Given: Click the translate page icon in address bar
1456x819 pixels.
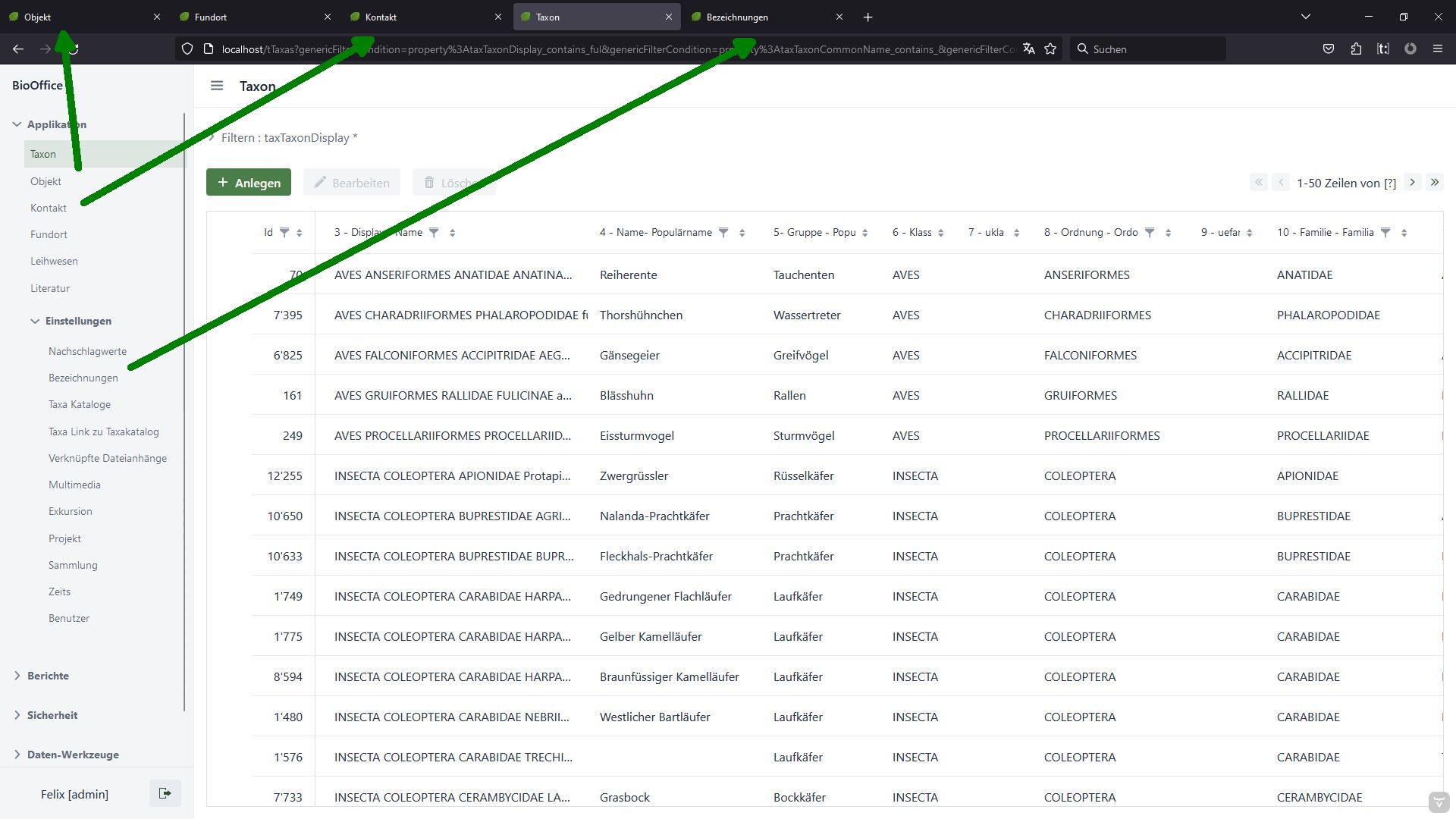Looking at the screenshot, I should click(x=1028, y=49).
